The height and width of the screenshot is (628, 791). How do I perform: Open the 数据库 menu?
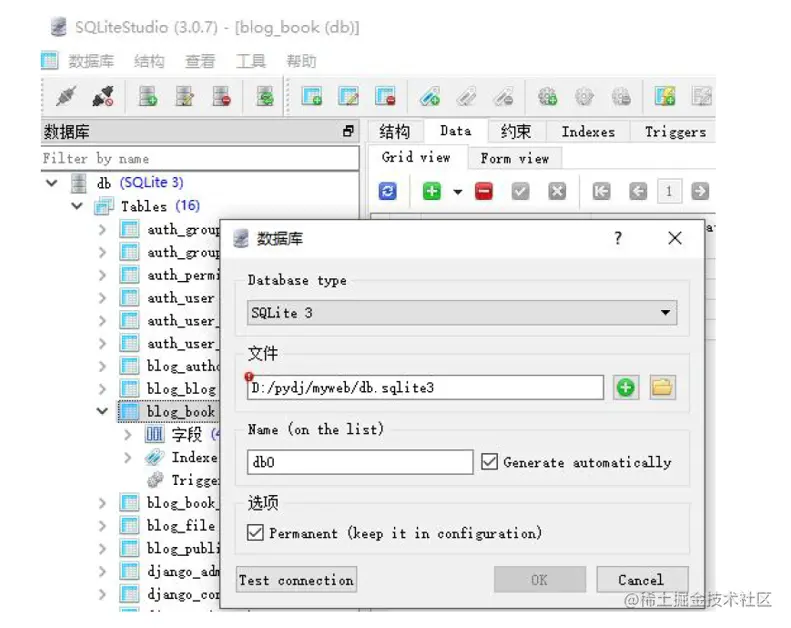coord(91,61)
